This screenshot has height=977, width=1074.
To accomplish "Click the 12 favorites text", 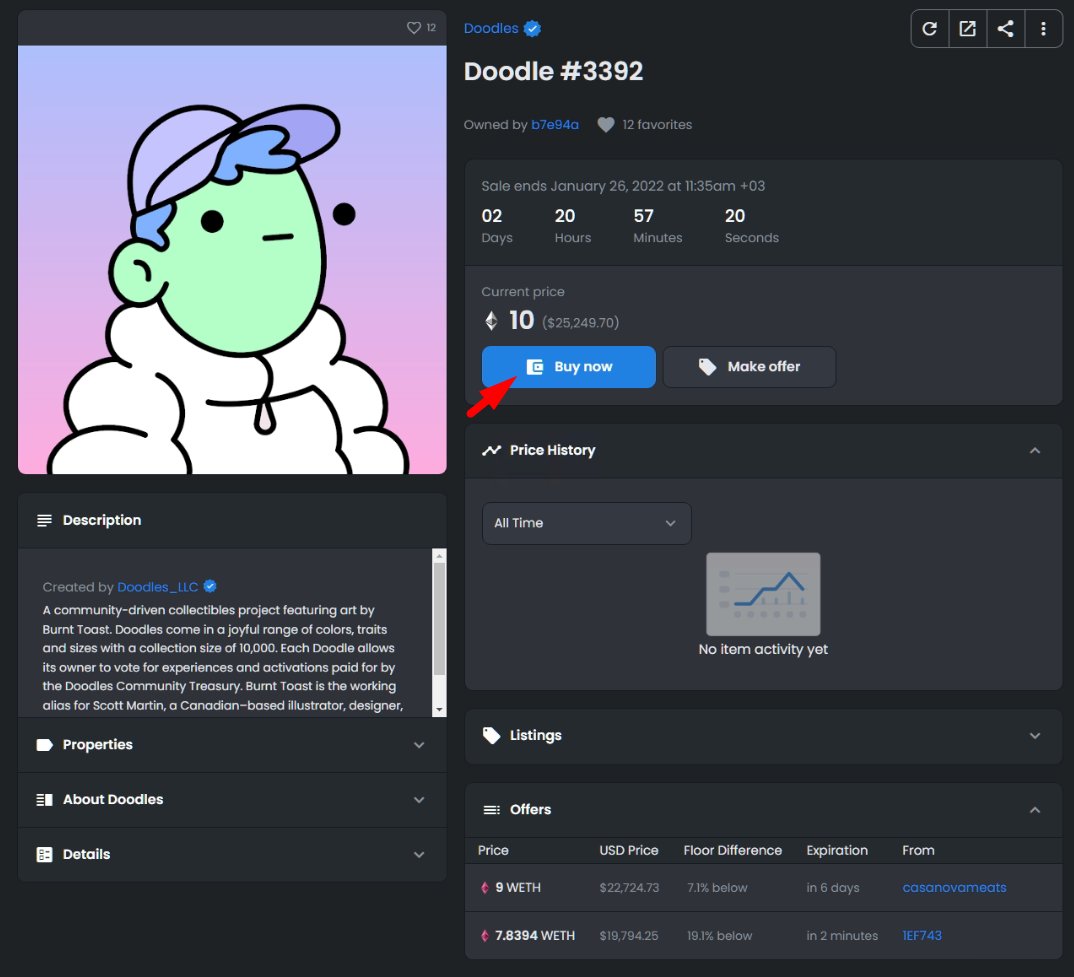I will 657,125.
